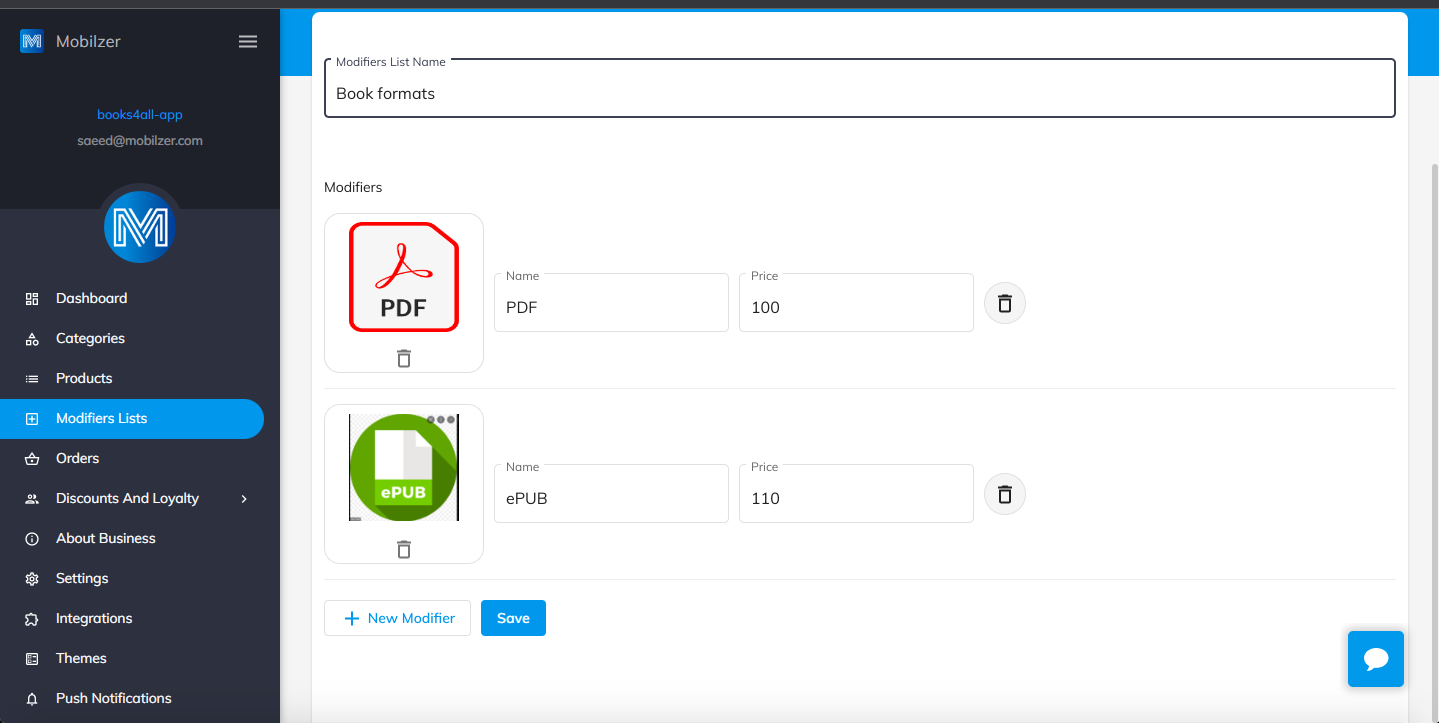Delete the ePUB modifier row
This screenshot has width=1439, height=723.
1005,494
